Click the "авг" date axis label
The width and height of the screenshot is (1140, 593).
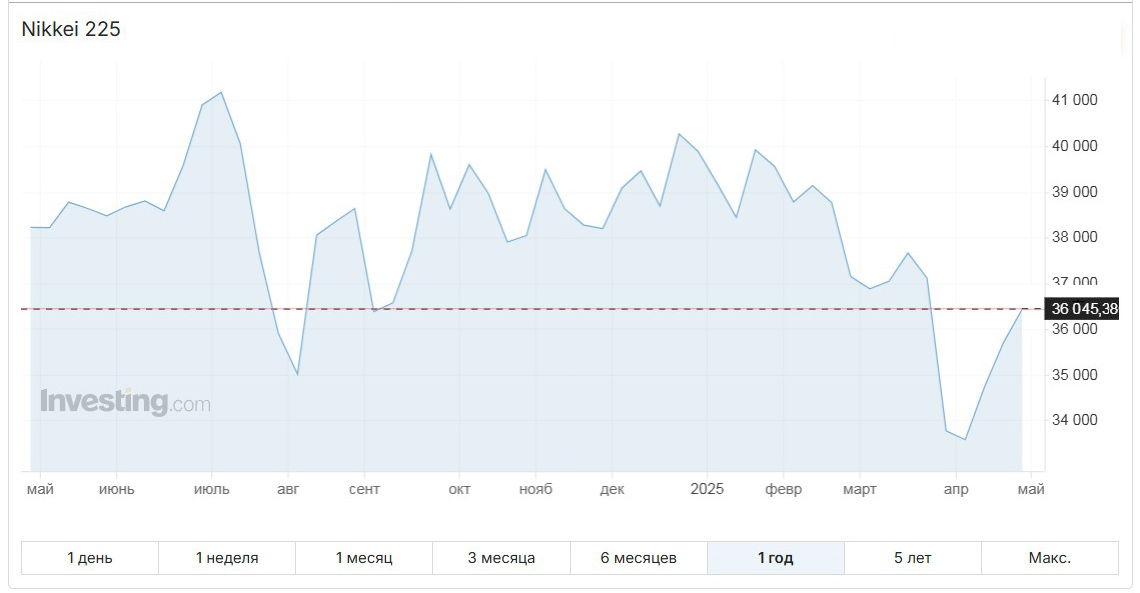point(288,489)
